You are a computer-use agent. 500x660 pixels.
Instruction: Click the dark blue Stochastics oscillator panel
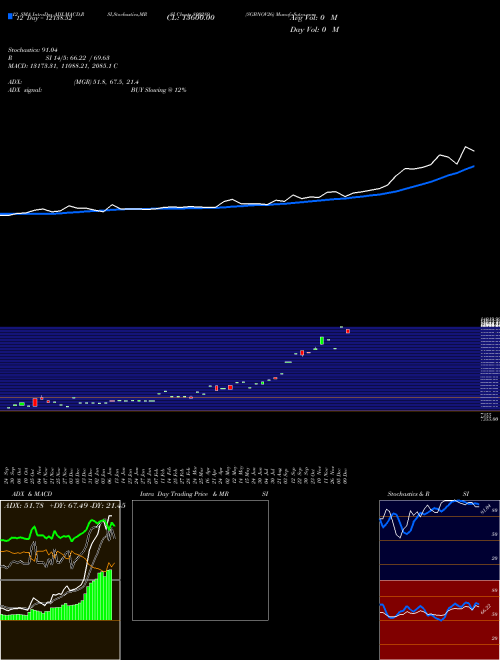pos(439,540)
